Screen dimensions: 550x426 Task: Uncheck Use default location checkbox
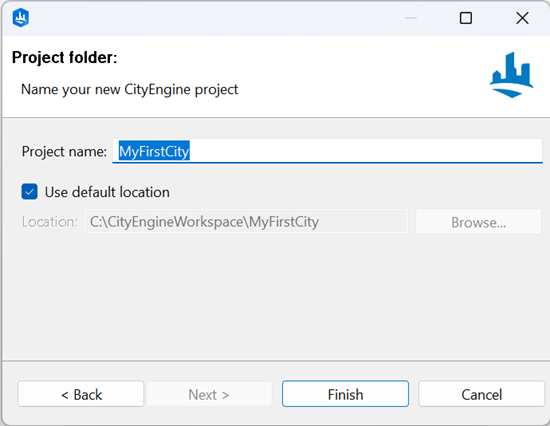point(29,192)
